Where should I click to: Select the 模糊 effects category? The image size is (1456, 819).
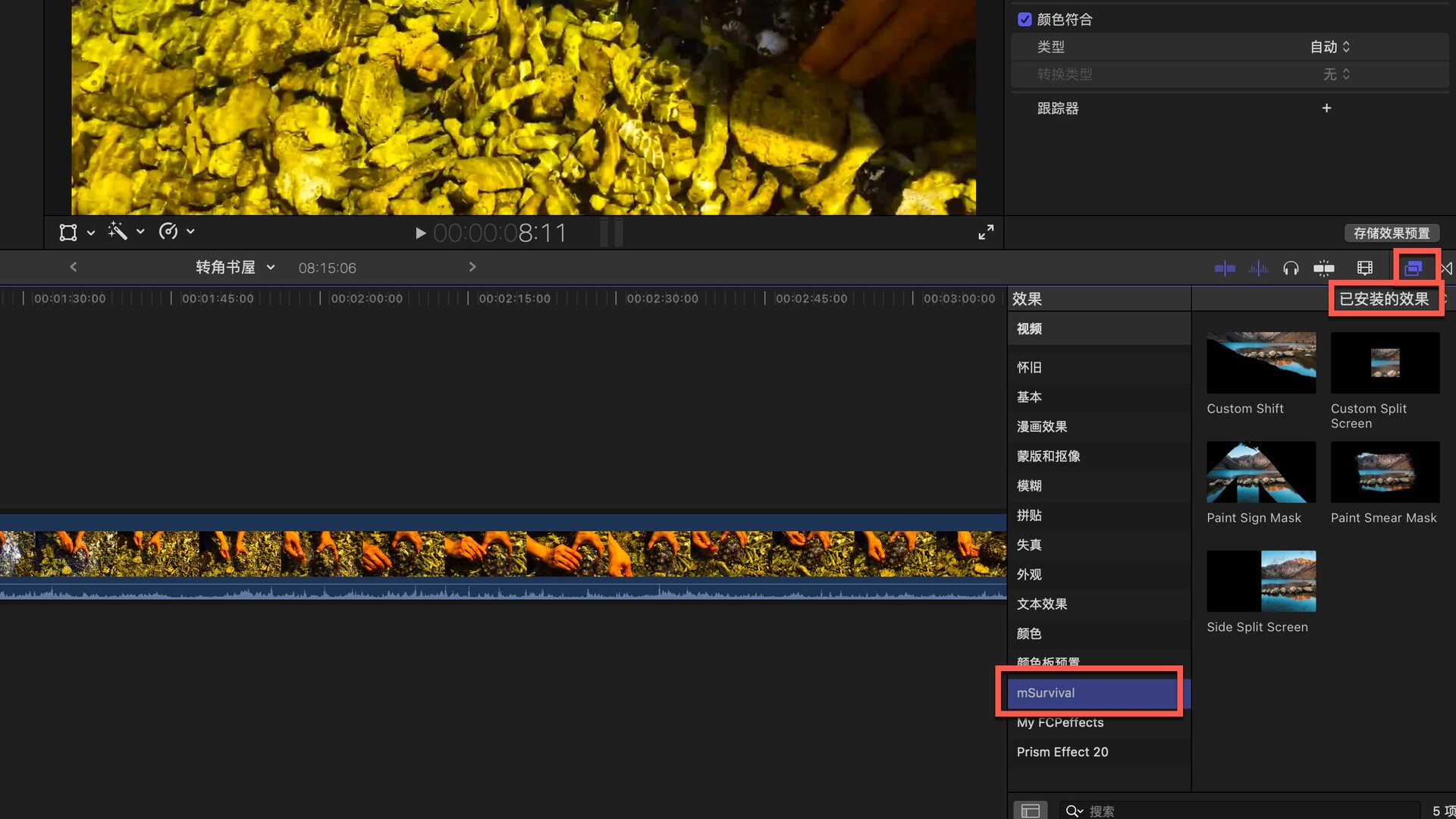(1099, 486)
